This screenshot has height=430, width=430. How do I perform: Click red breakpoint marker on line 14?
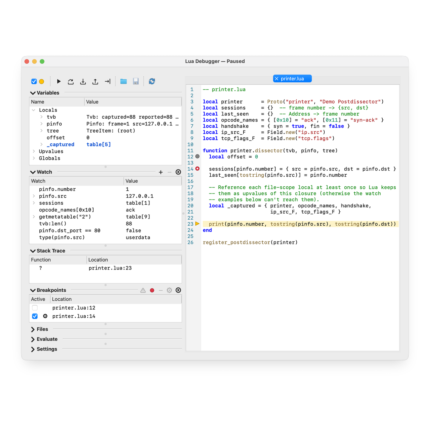(197, 169)
